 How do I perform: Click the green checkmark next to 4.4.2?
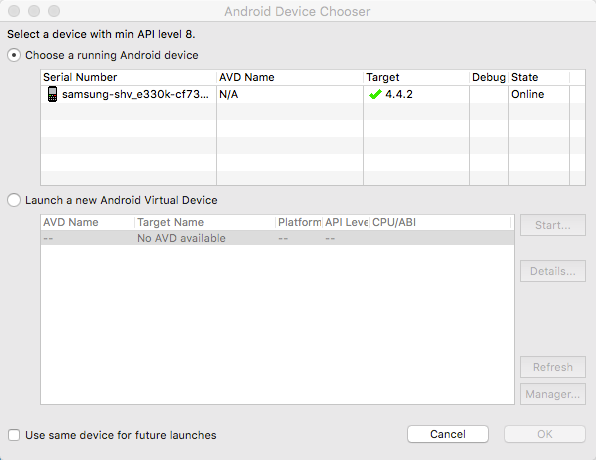point(375,94)
